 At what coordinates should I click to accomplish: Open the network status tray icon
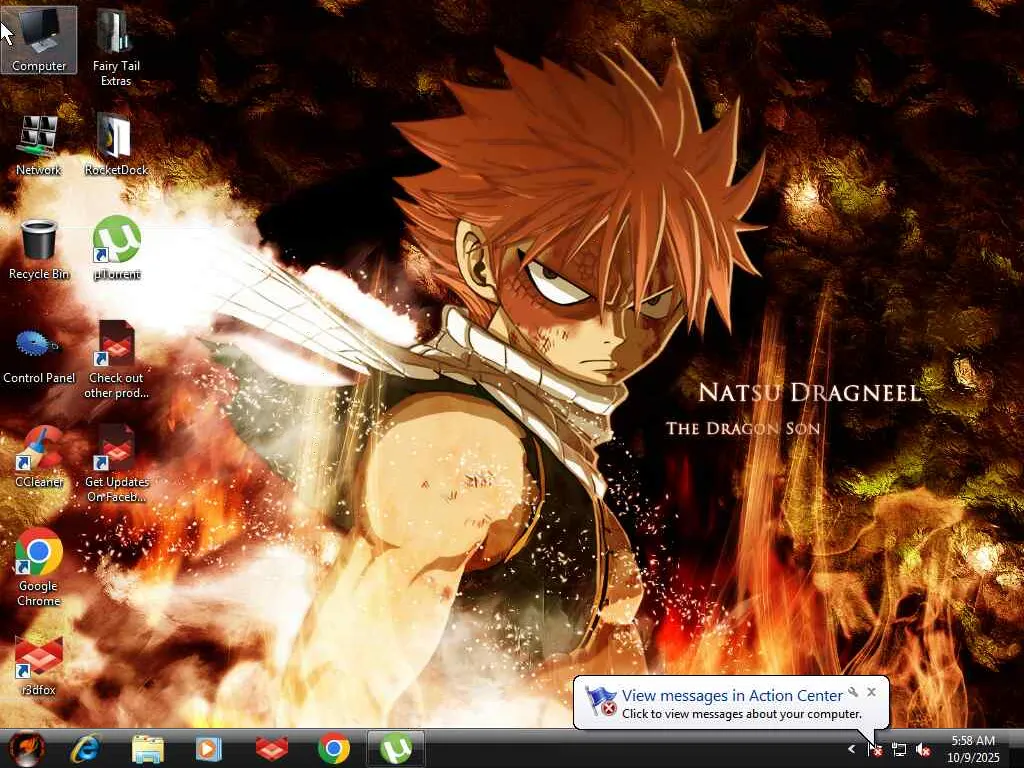899,750
